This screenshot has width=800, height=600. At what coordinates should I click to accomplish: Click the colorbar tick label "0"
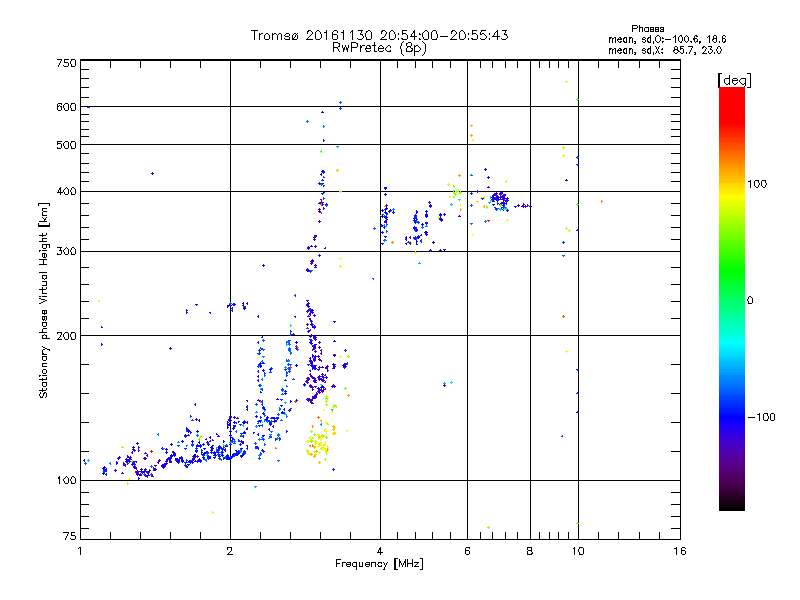750,301
